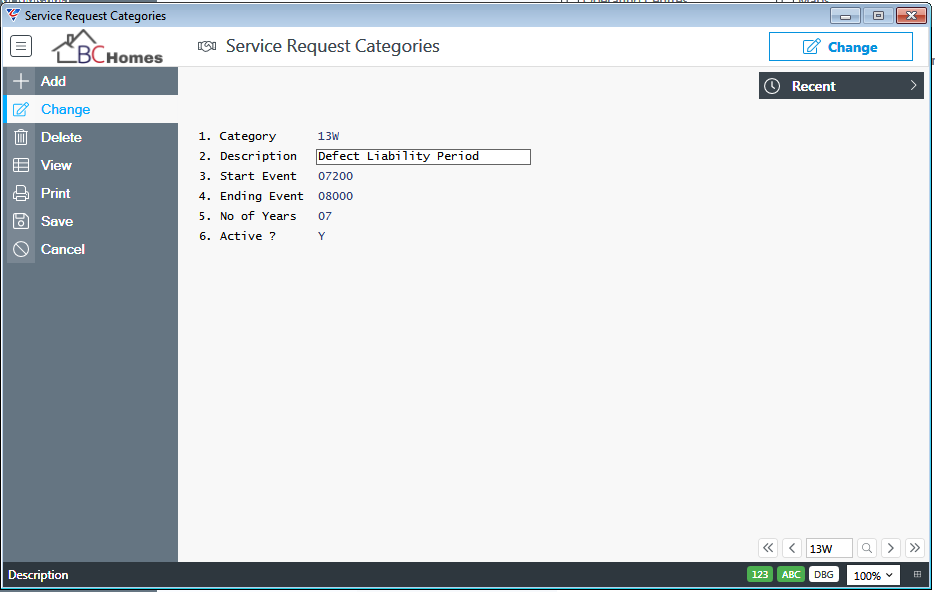
Task: Click the floppy disk icon beside Save
Action: [21, 221]
